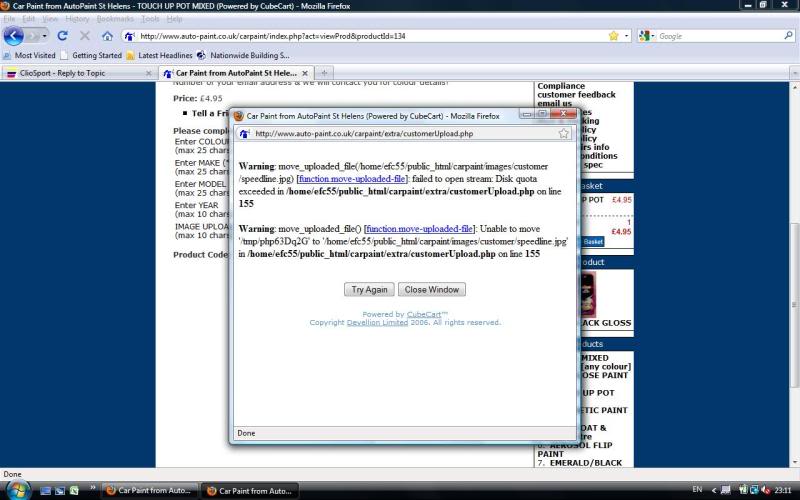The width and height of the screenshot is (800, 500).
Task: Bookmark this page with the star icon
Action: tap(613, 36)
